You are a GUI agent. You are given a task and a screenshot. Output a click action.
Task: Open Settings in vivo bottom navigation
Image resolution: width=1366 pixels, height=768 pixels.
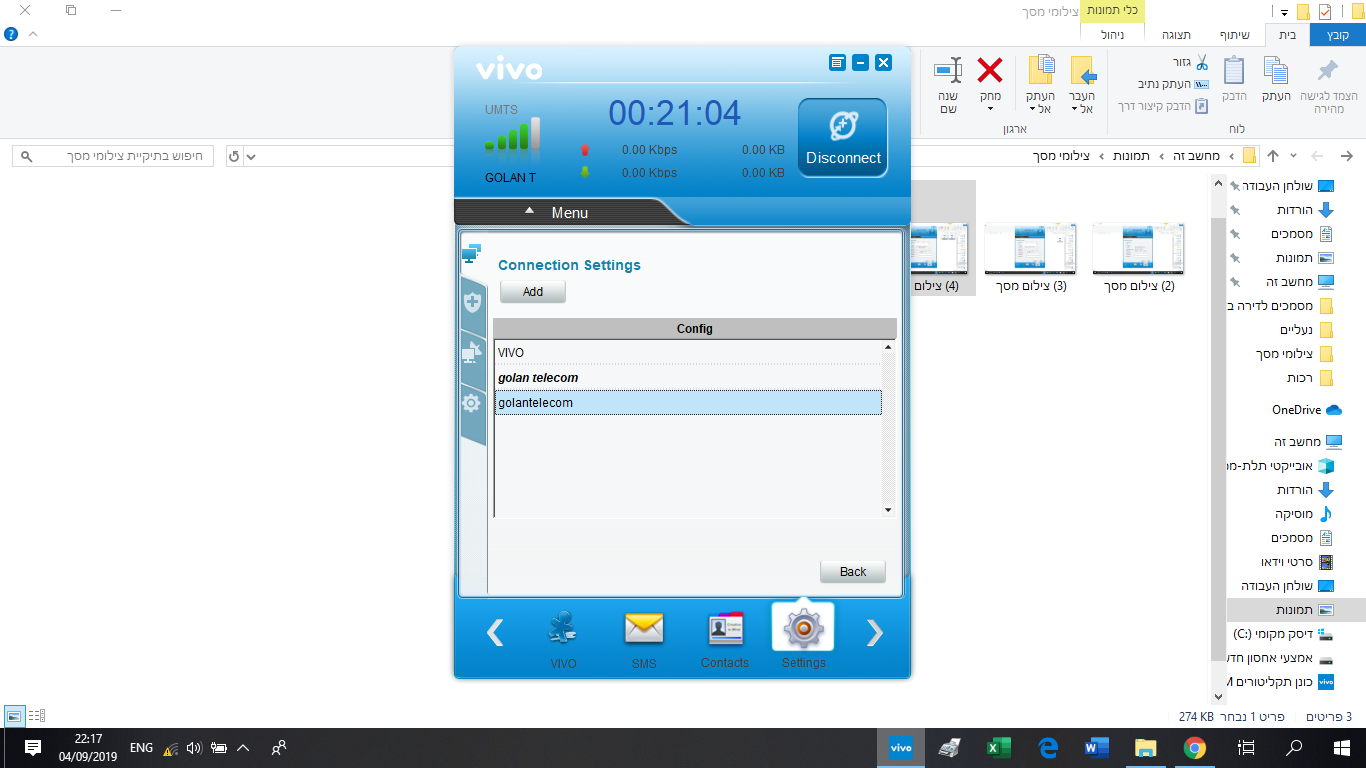pyautogui.click(x=803, y=637)
